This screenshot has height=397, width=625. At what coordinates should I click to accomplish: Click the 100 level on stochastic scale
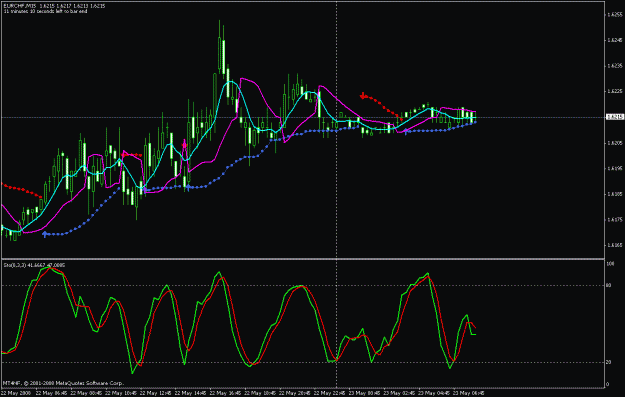point(610,264)
